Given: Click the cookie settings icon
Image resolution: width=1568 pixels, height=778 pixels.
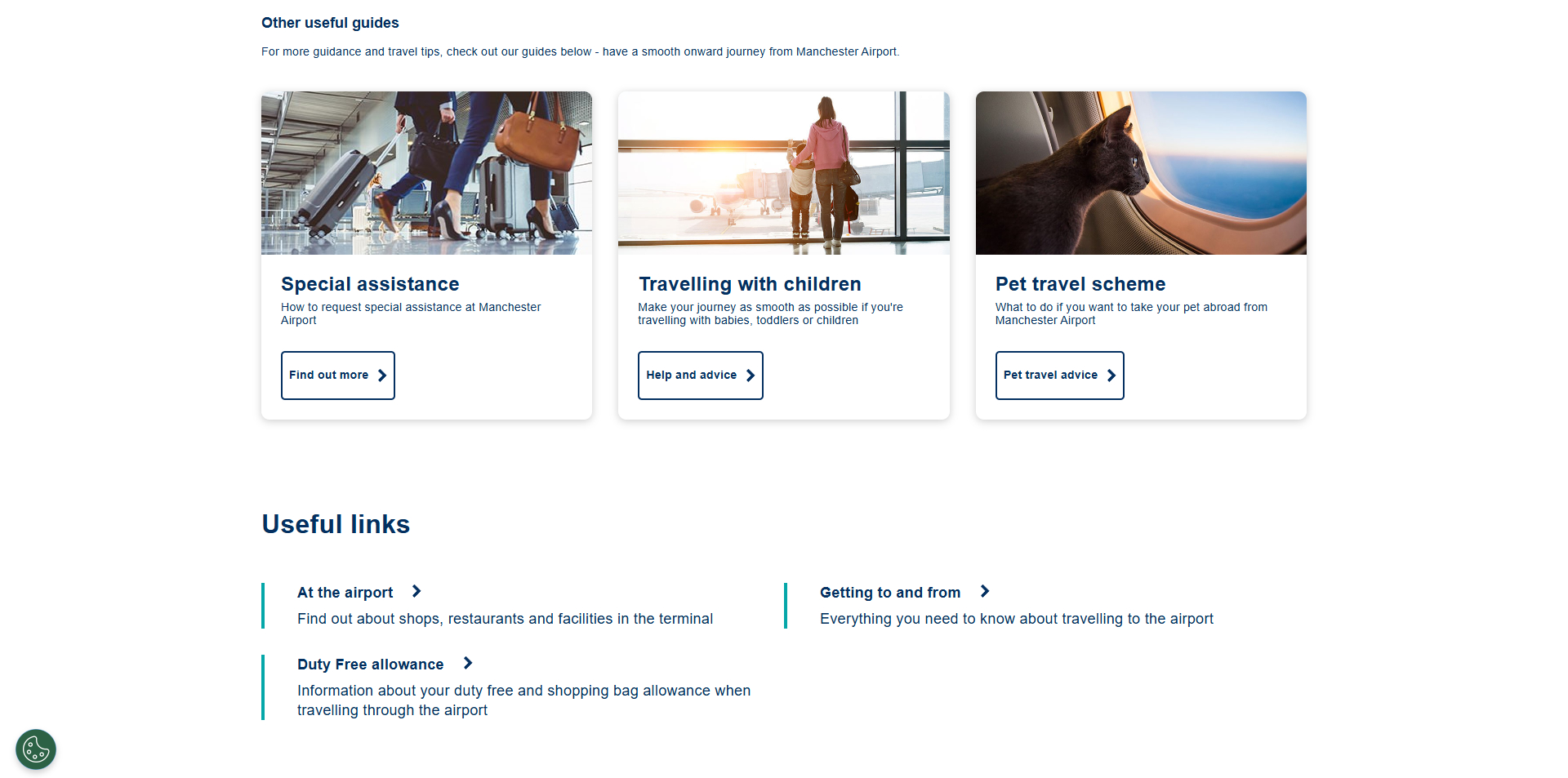Looking at the screenshot, I should pos(35,749).
